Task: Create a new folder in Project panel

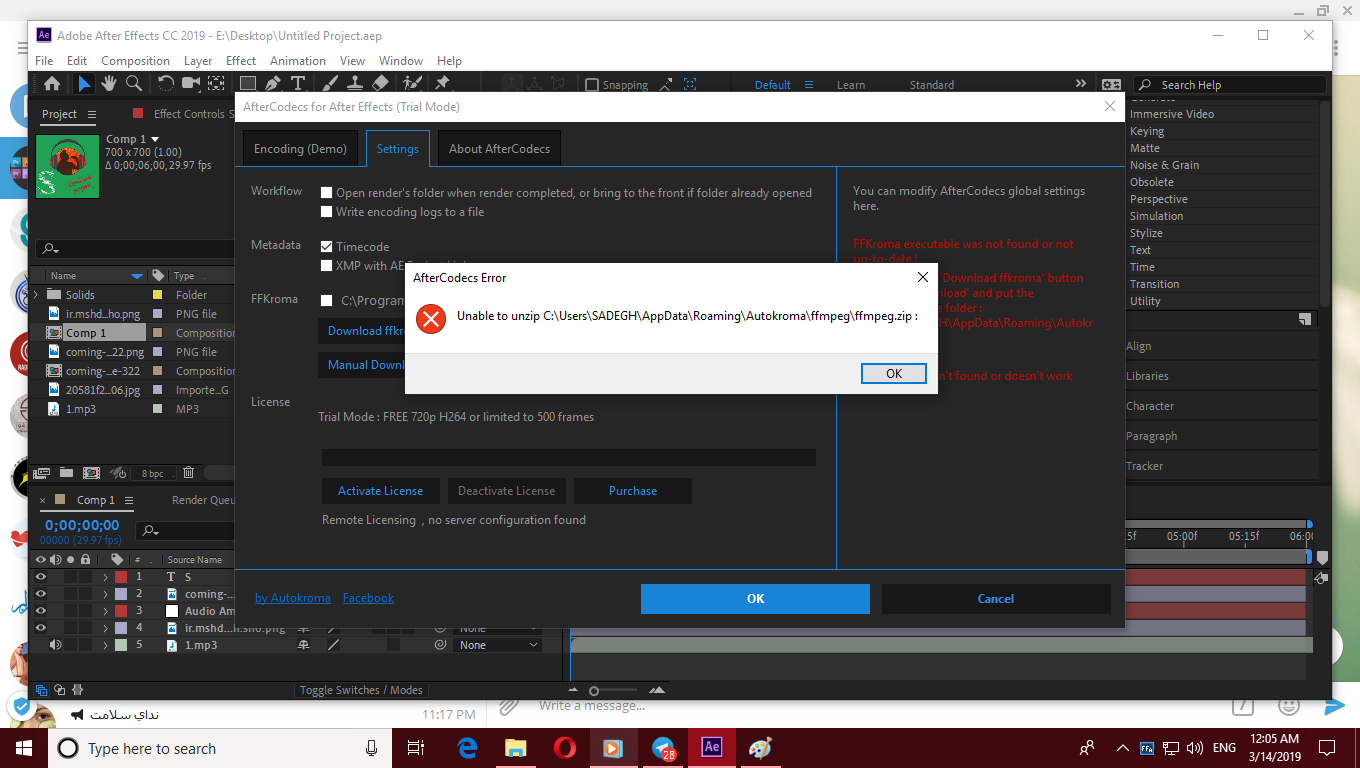Action: tap(66, 473)
